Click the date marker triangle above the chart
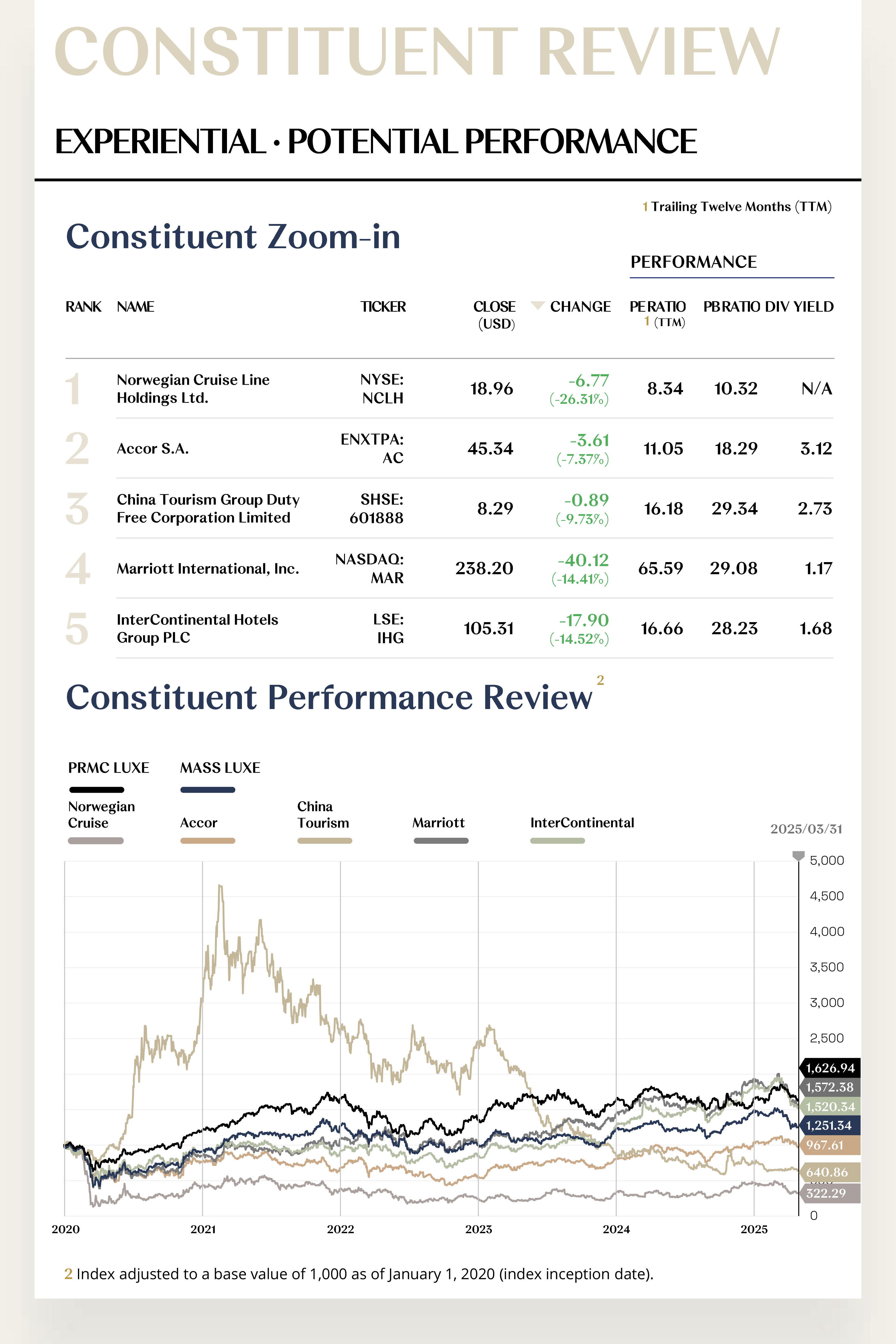 pos(798,855)
